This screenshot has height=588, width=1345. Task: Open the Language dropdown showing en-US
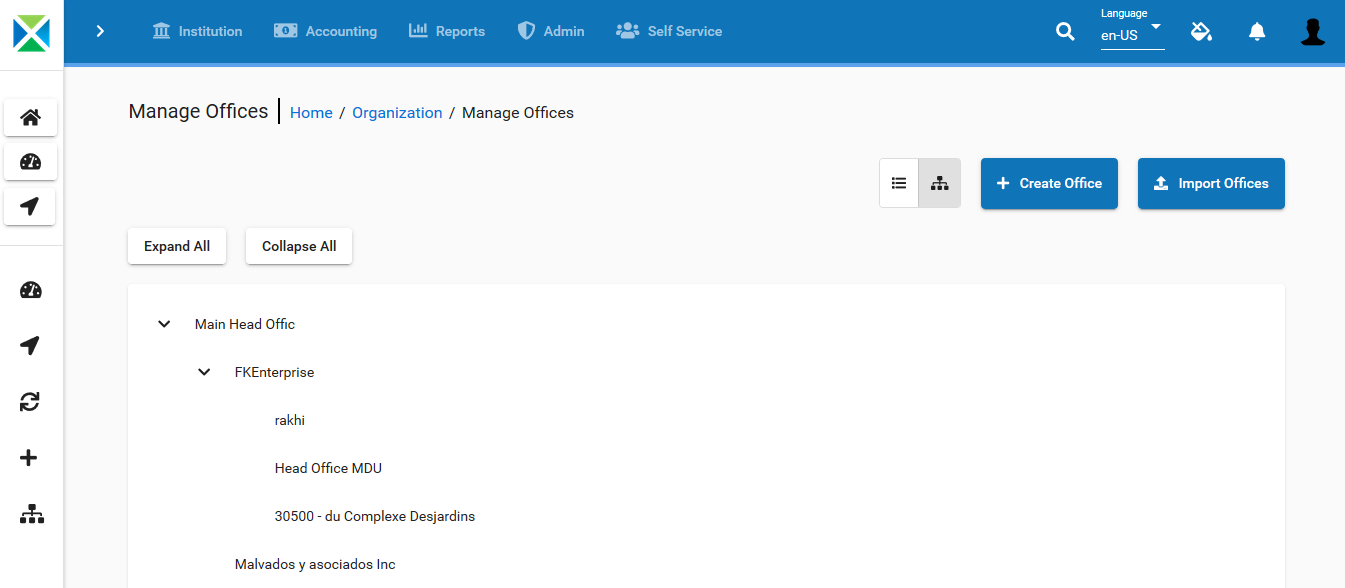1132,30
